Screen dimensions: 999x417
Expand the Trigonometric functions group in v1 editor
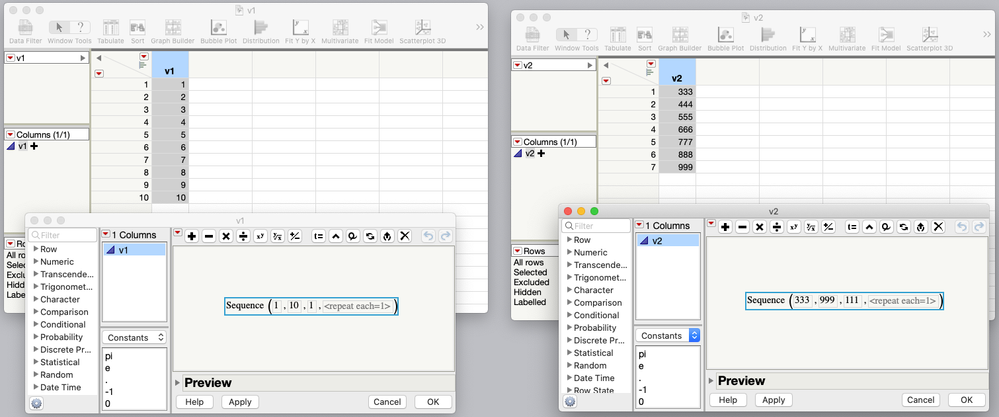[x=62, y=286]
